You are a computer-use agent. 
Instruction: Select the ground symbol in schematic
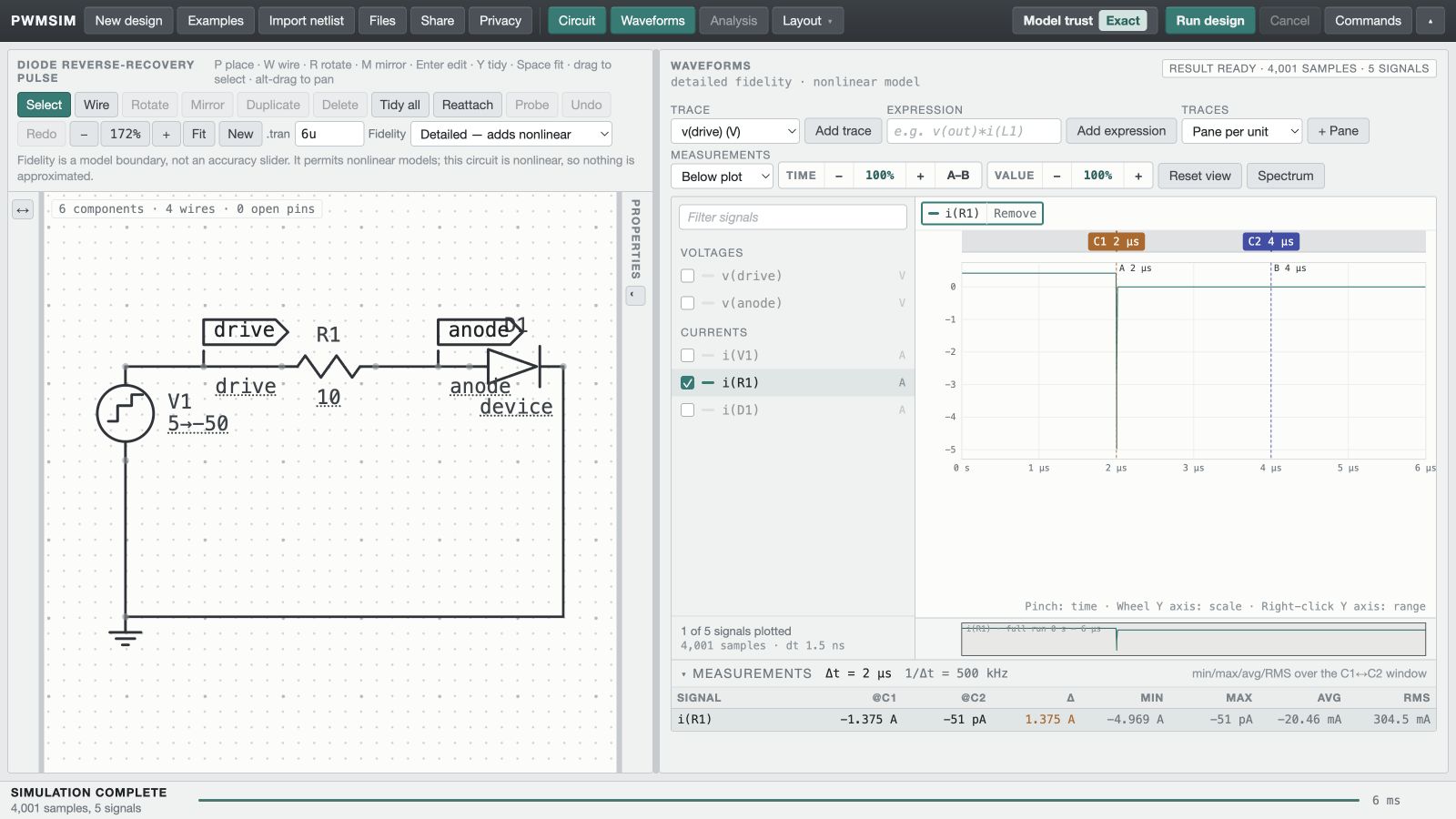click(126, 637)
